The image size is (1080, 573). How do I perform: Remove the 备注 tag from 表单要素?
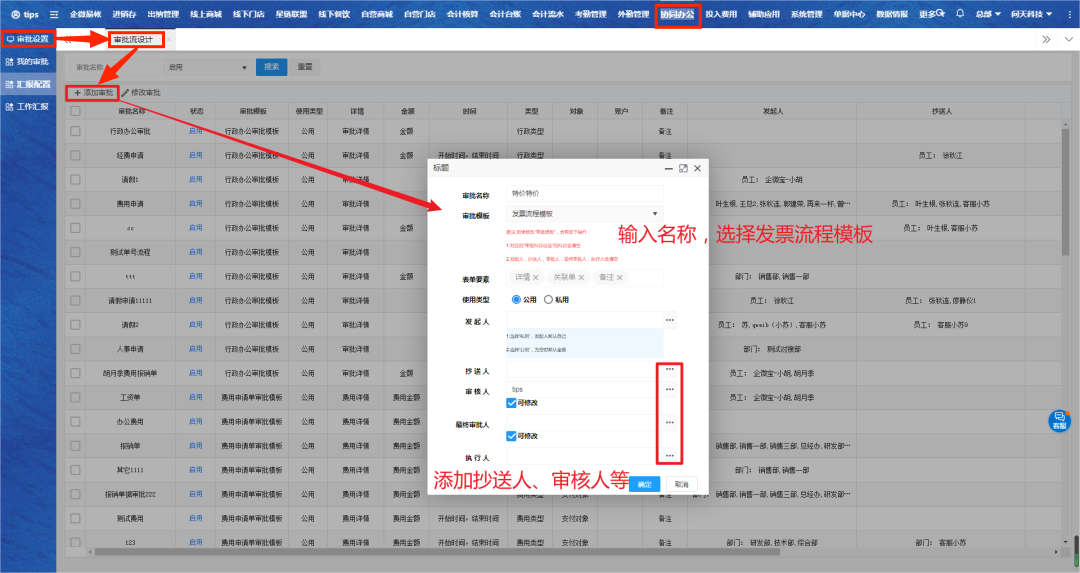coord(620,277)
